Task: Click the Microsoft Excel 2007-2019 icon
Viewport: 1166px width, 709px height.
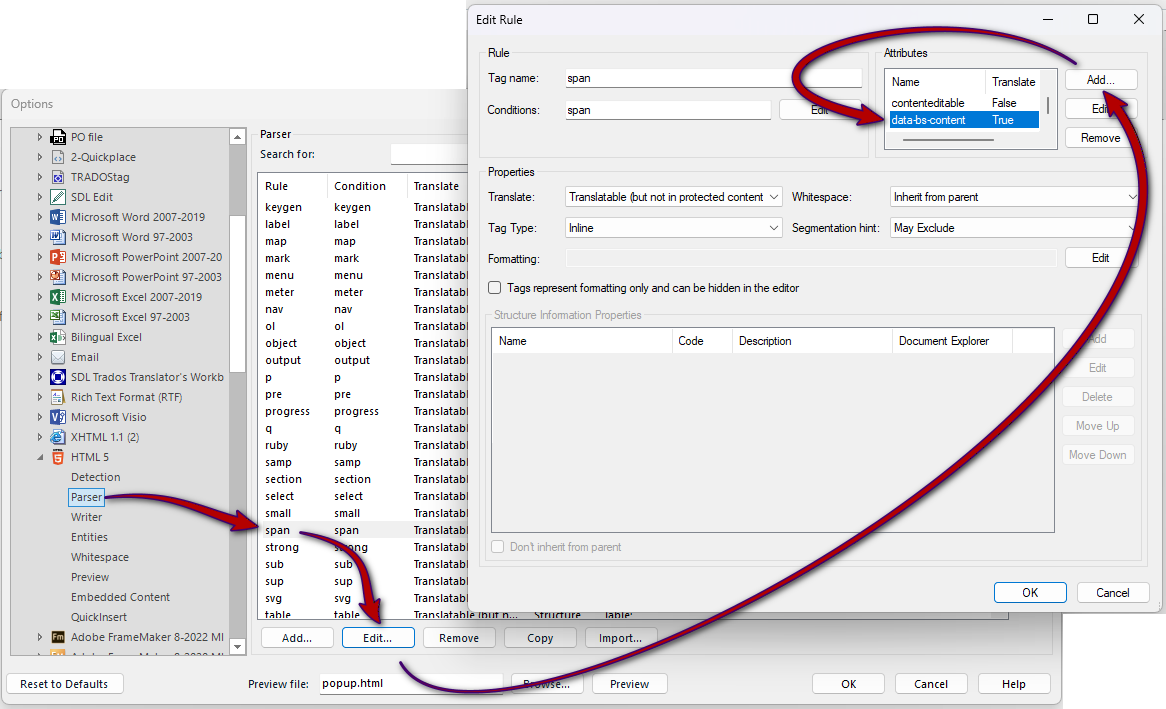Action: click(57, 297)
